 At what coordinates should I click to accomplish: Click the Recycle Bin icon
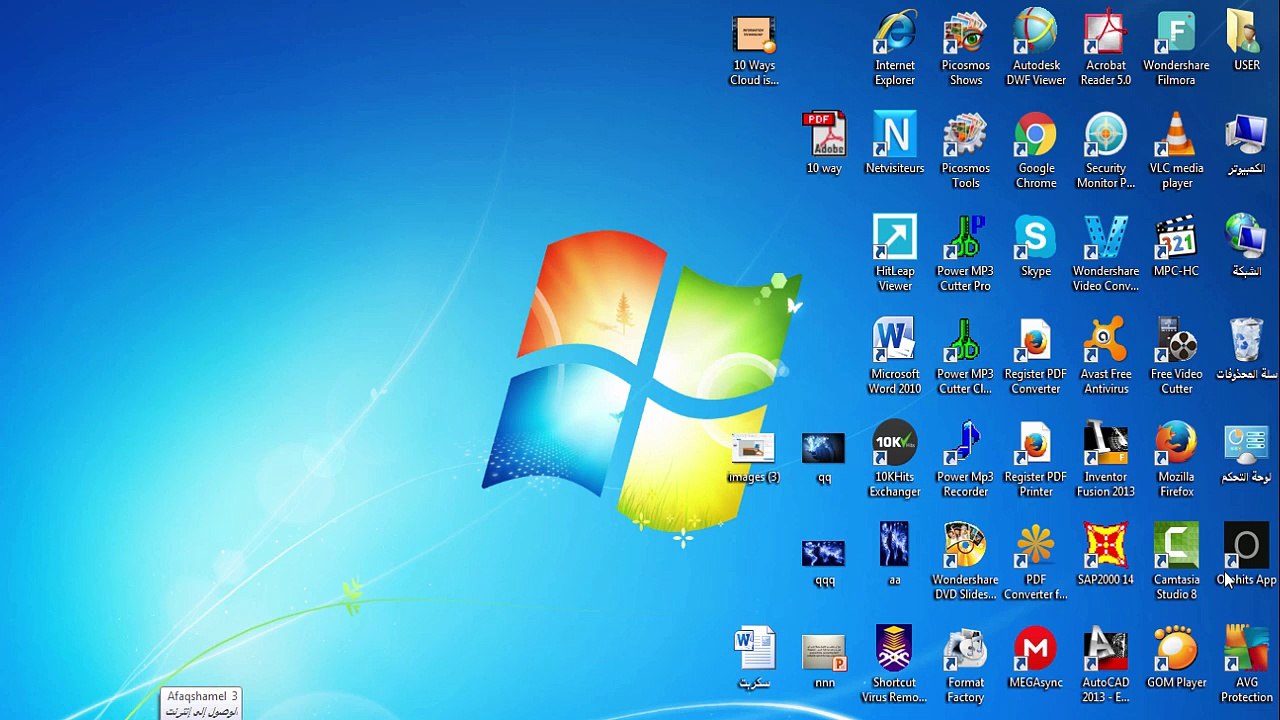[1247, 350]
